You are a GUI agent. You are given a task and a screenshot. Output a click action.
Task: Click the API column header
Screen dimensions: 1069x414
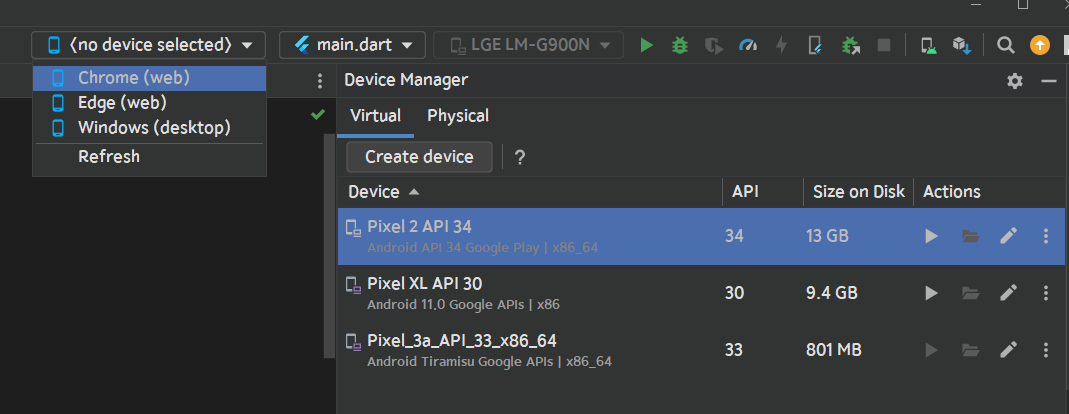(x=763, y=192)
